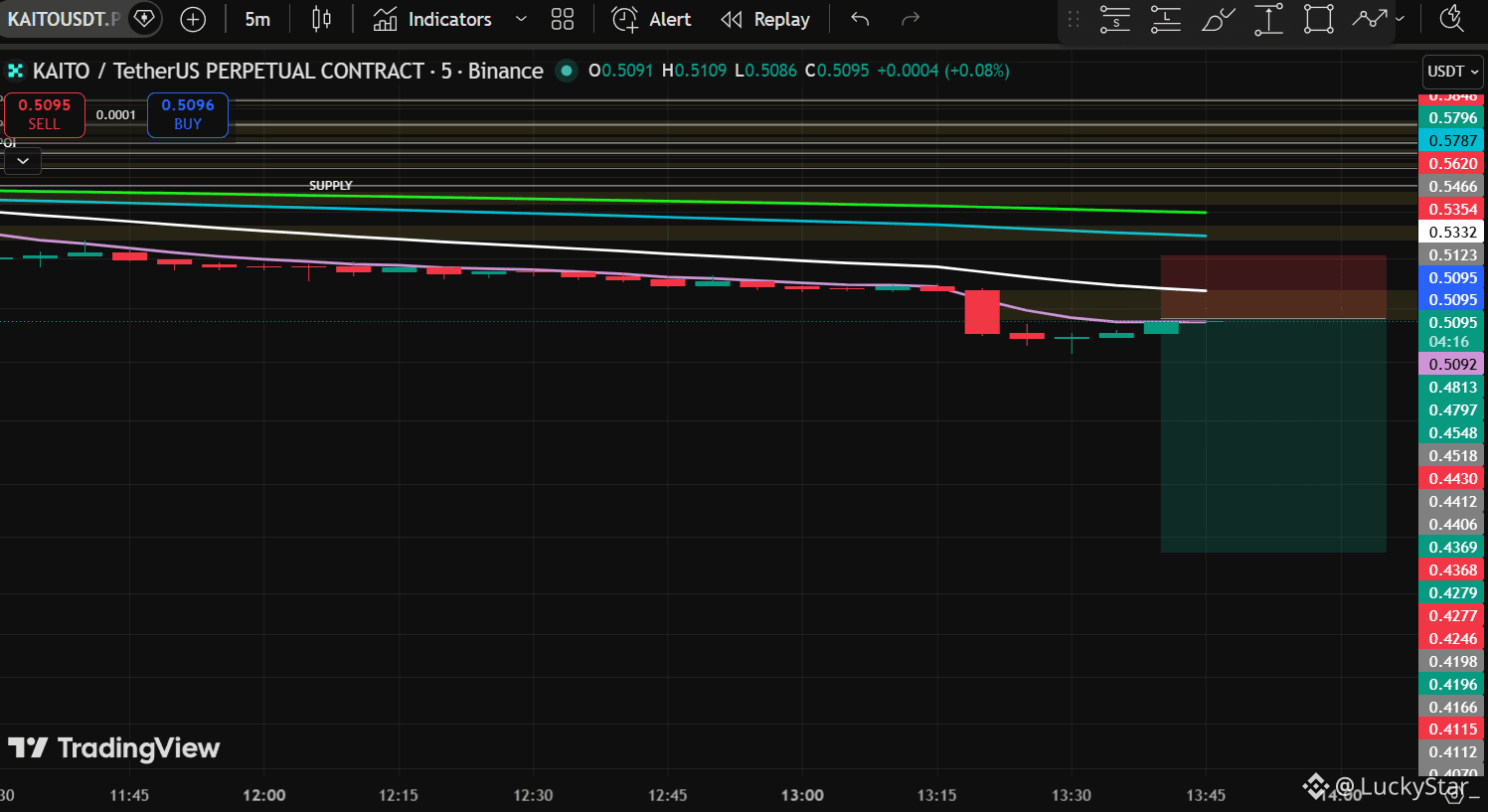
Task: Select the Rectangle drawing tool
Action: point(1319,19)
